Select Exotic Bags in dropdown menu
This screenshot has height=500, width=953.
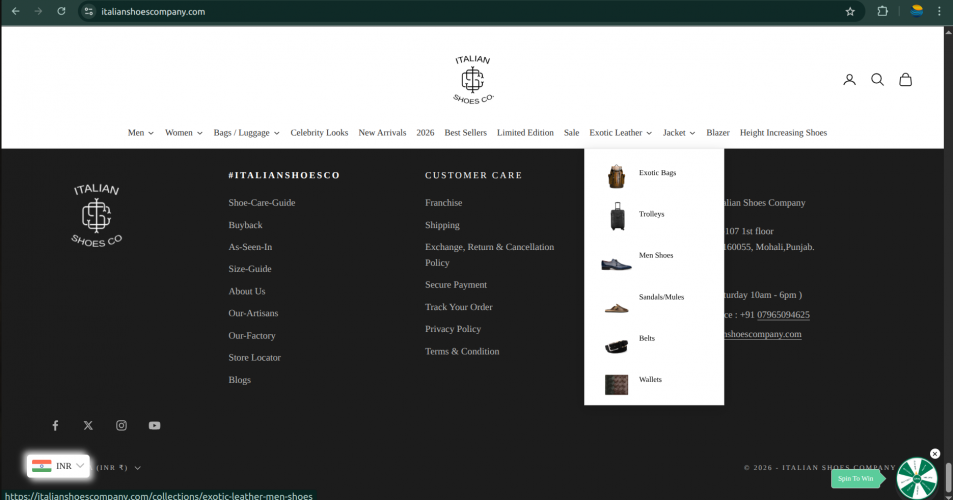[658, 173]
